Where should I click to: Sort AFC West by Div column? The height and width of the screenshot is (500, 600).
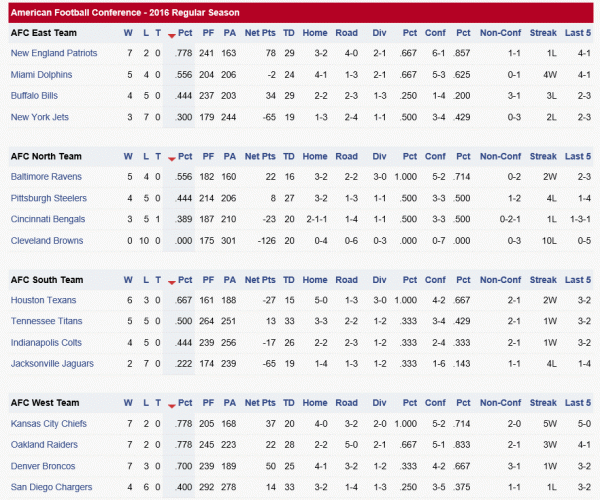pos(379,403)
